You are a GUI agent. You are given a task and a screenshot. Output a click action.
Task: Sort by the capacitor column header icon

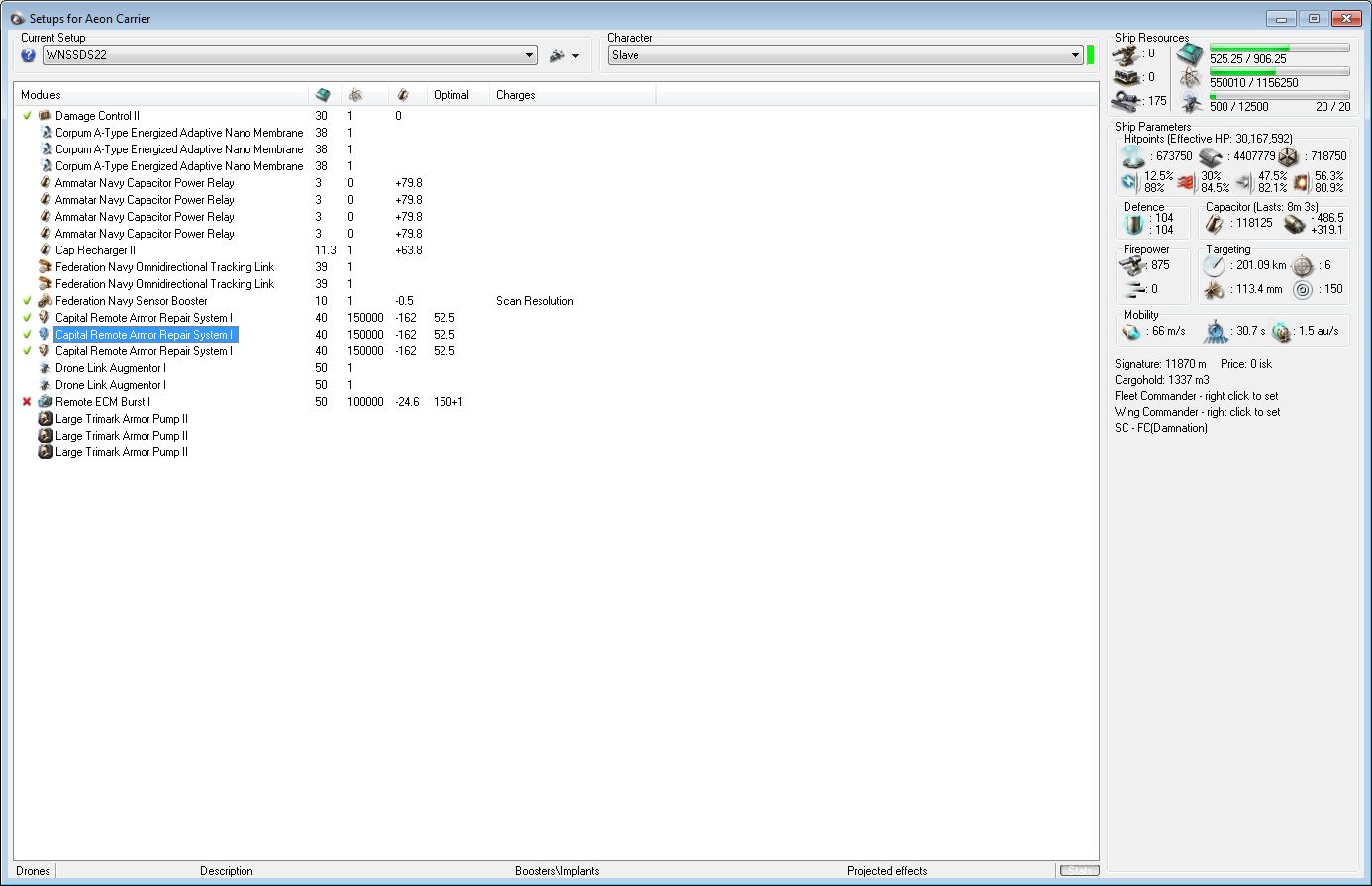tap(402, 95)
